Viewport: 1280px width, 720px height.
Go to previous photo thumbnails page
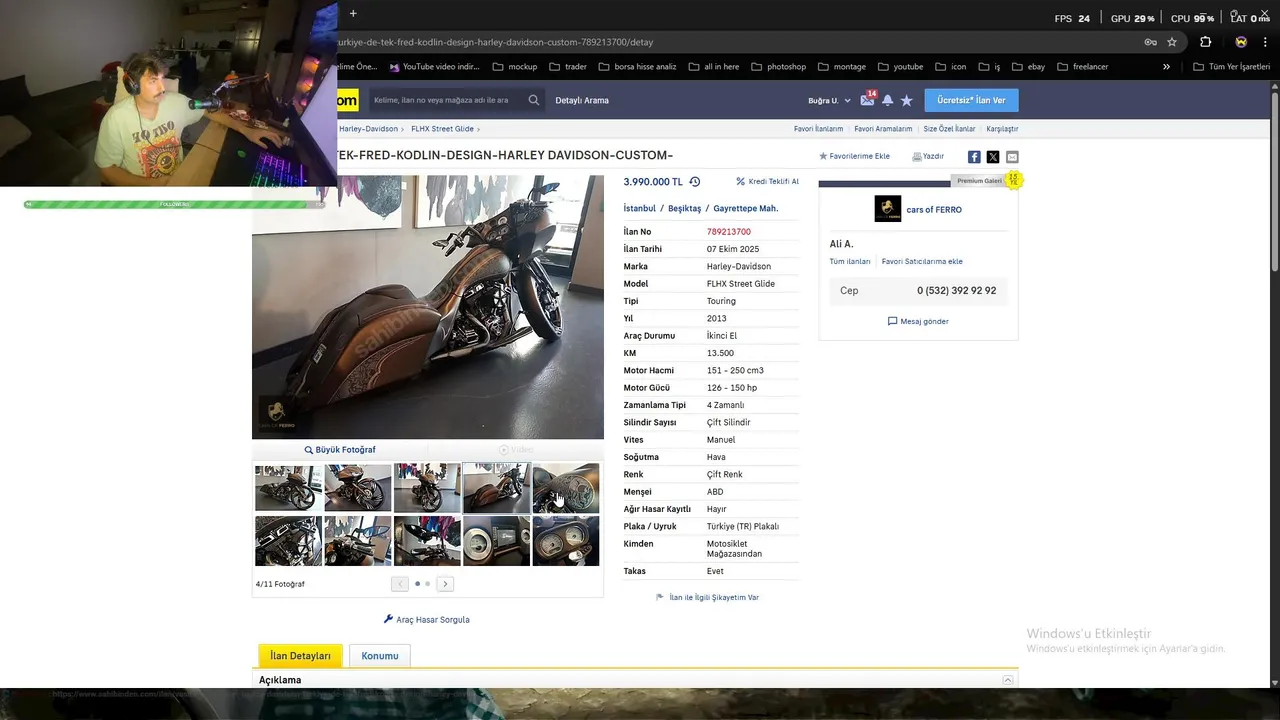click(400, 584)
